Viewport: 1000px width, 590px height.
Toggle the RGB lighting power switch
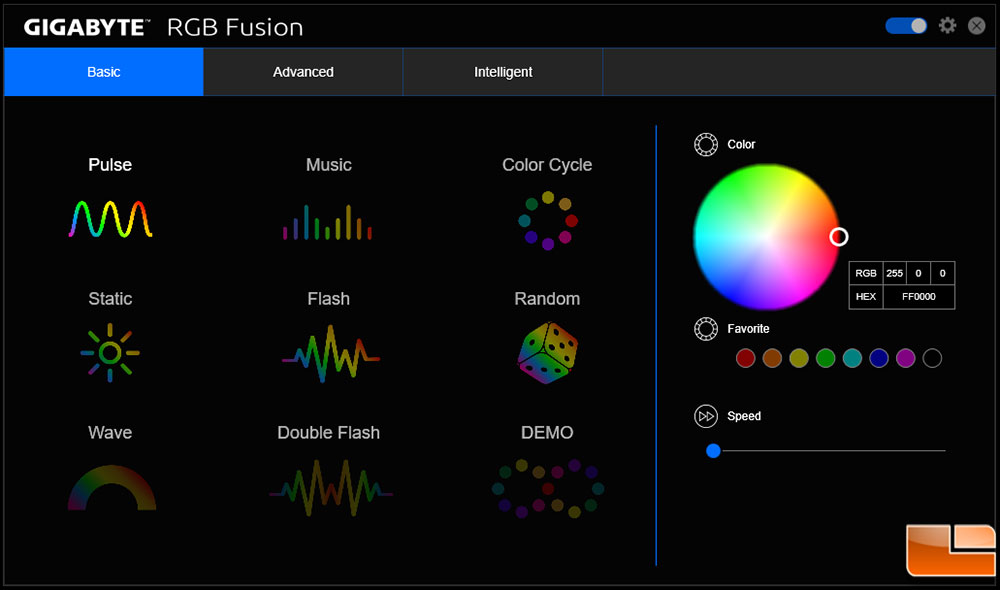click(x=906, y=26)
